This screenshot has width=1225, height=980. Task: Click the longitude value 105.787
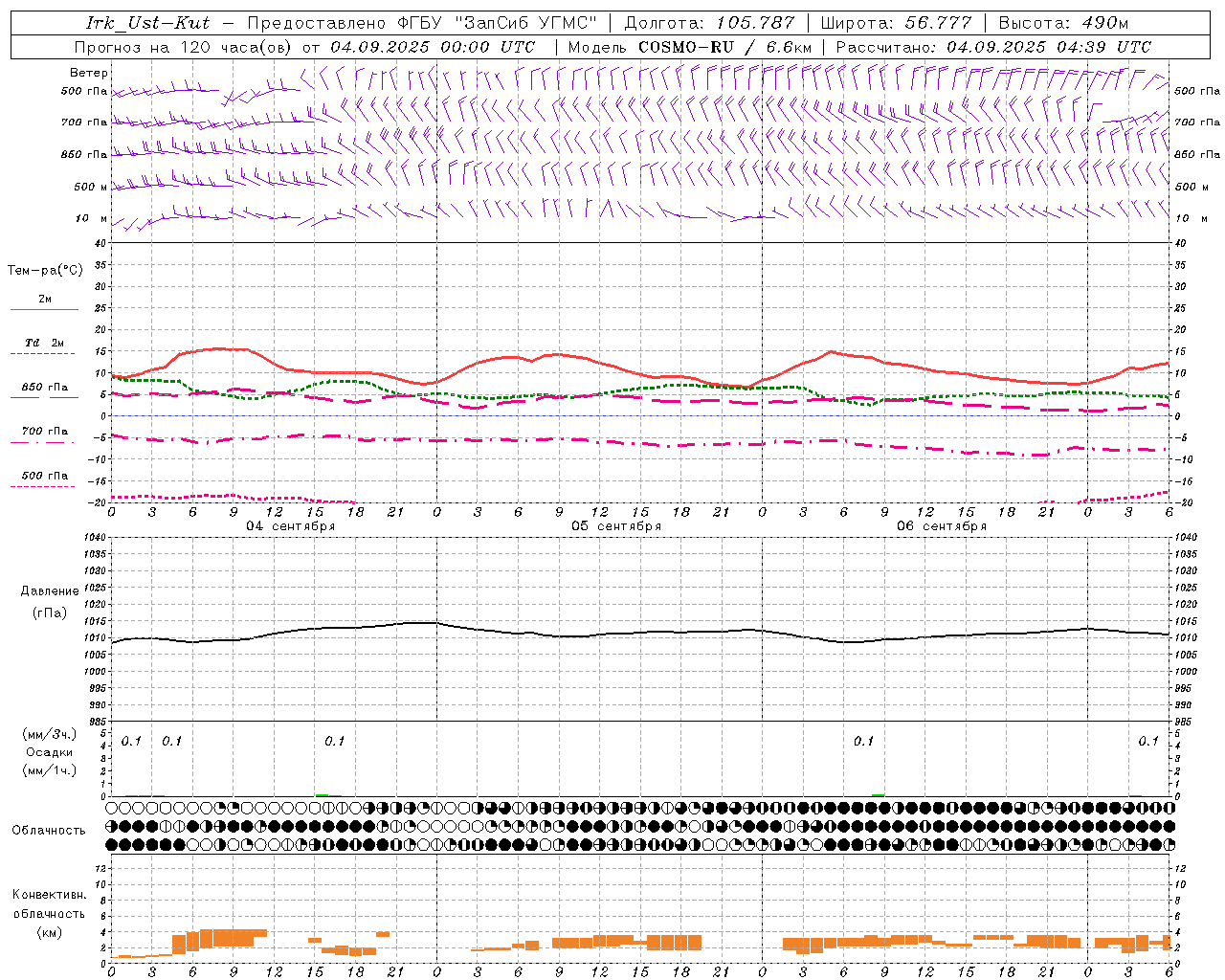tap(756, 23)
